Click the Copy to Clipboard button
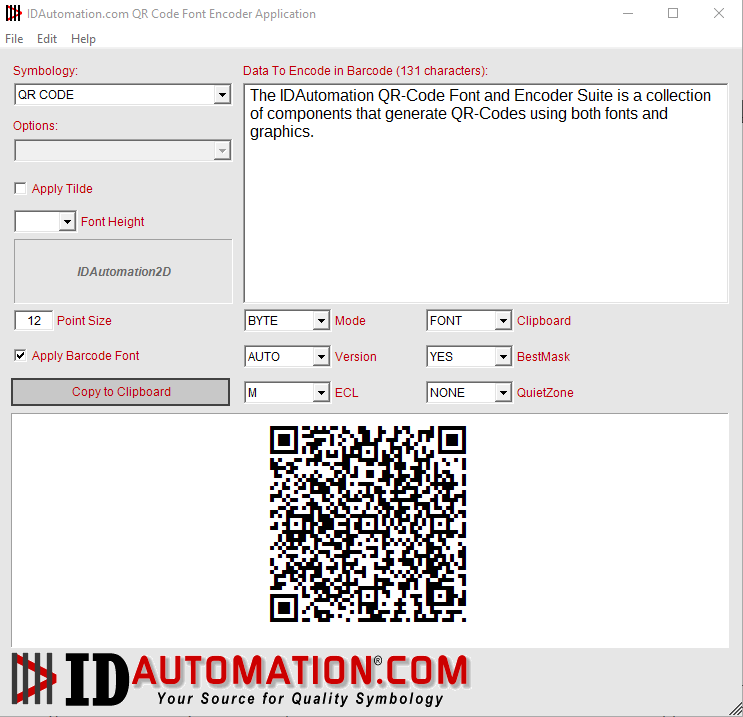 coord(121,392)
